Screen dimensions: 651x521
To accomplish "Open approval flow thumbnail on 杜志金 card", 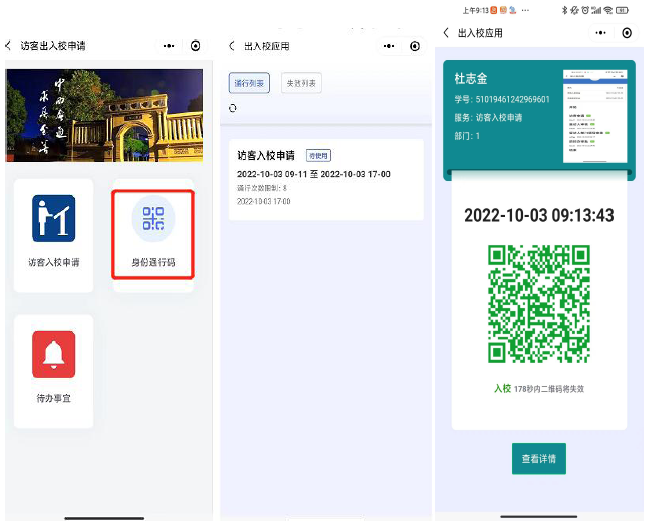I will [594, 115].
